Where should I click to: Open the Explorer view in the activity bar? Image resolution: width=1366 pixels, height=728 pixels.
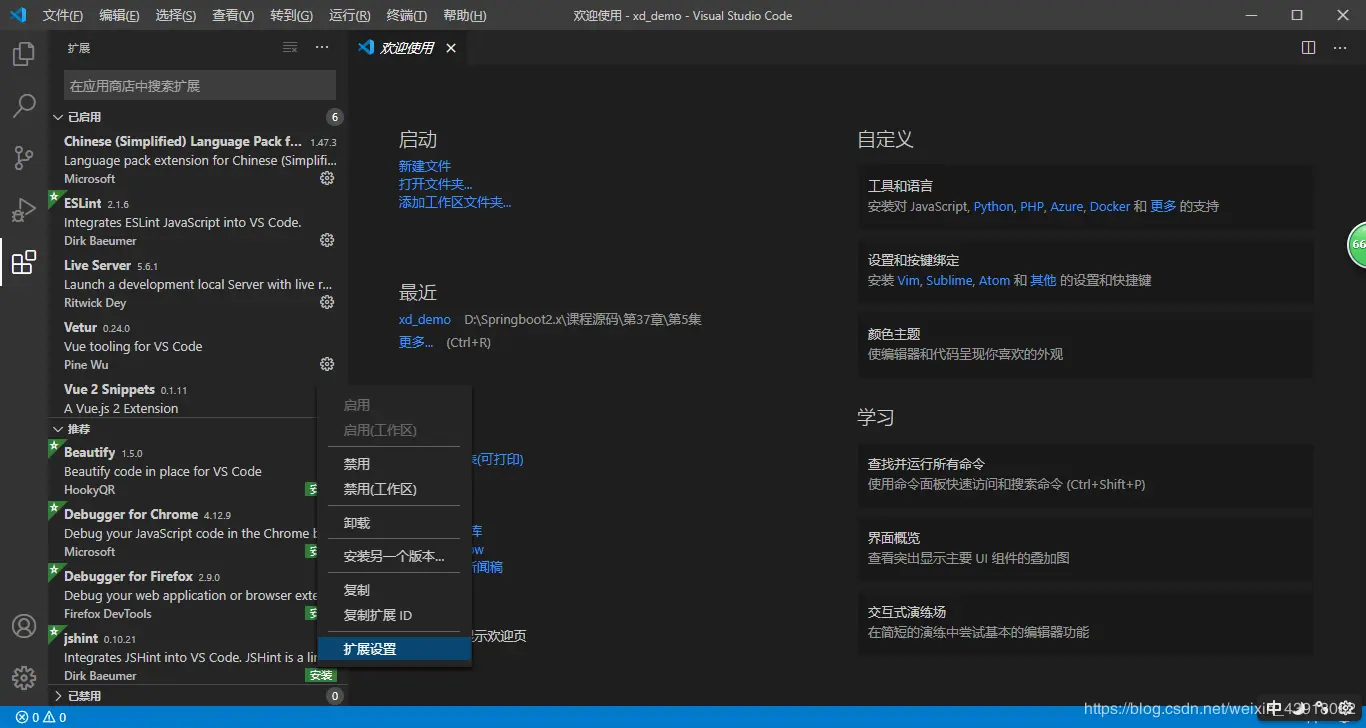[23, 54]
